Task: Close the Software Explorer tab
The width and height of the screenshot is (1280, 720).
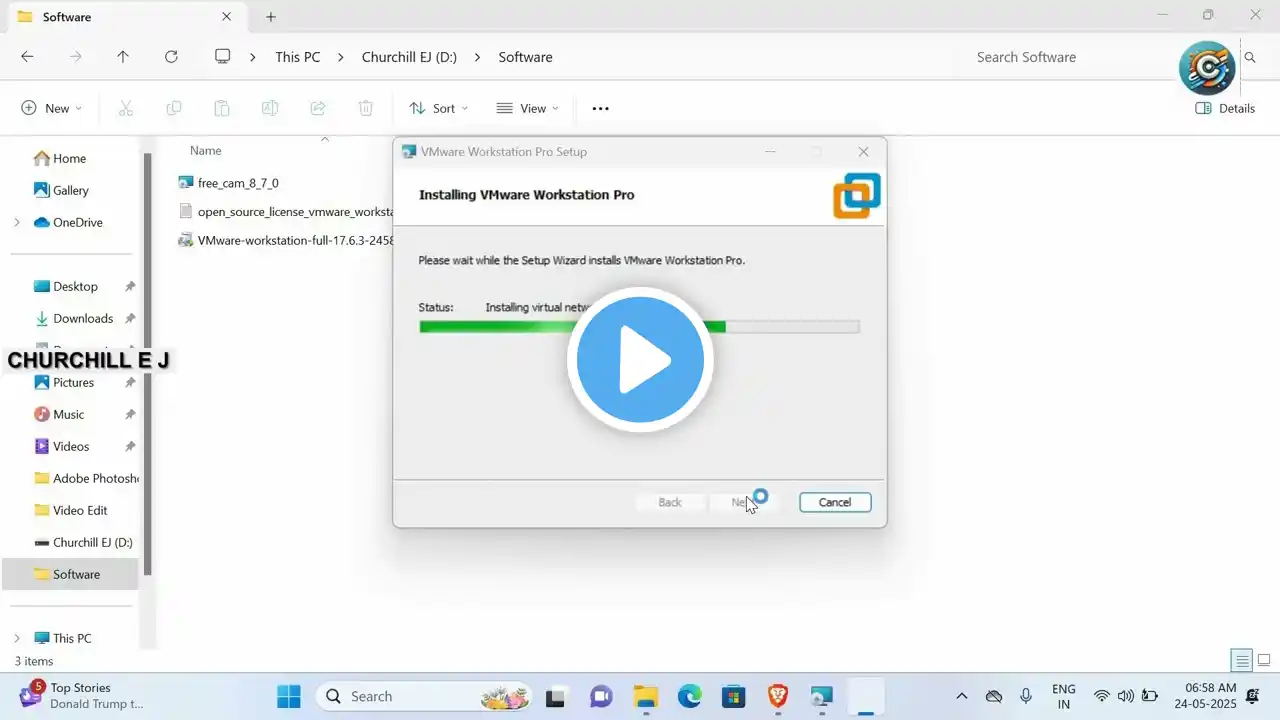Action: coord(227,17)
